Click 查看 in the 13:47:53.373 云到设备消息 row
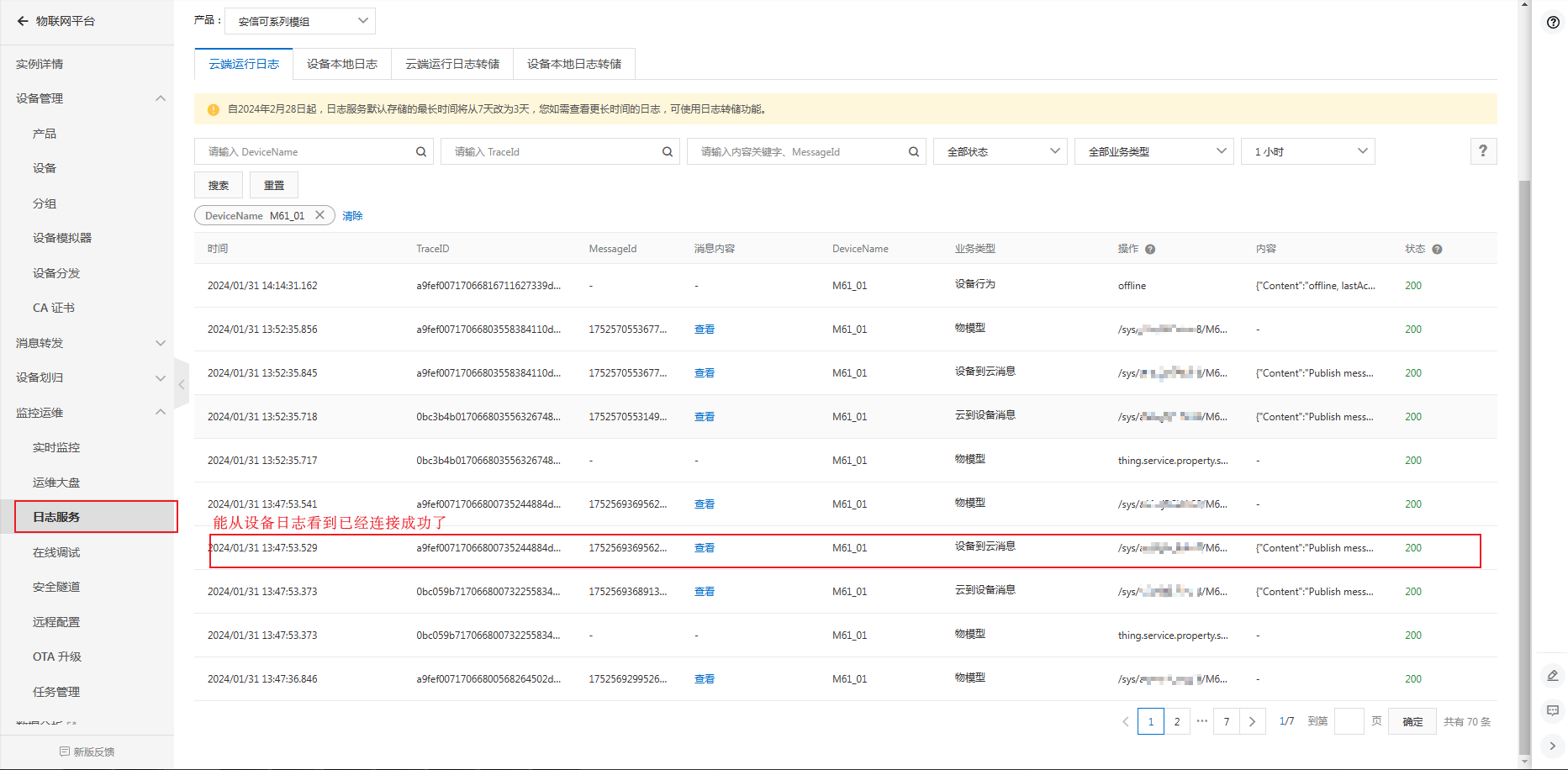Image resolution: width=1568 pixels, height=770 pixels. (x=705, y=592)
